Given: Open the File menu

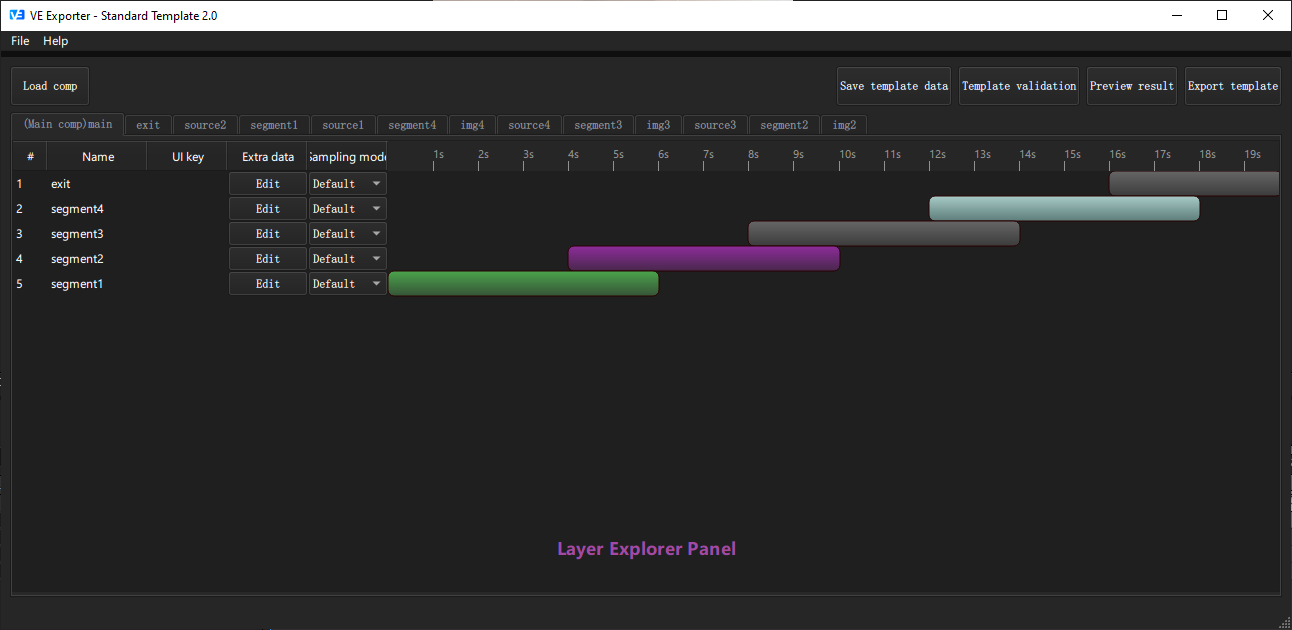Looking at the screenshot, I should (x=20, y=41).
